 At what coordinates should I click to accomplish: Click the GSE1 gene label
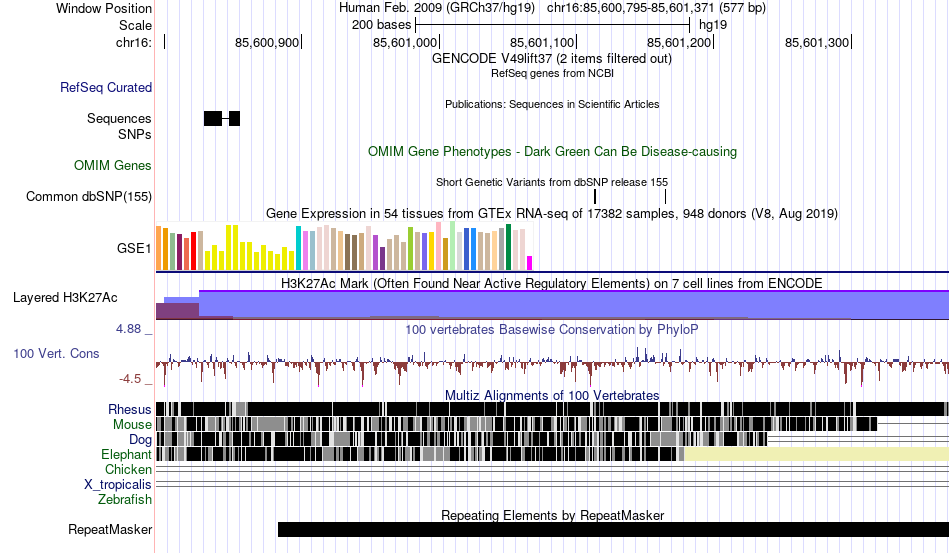133,248
